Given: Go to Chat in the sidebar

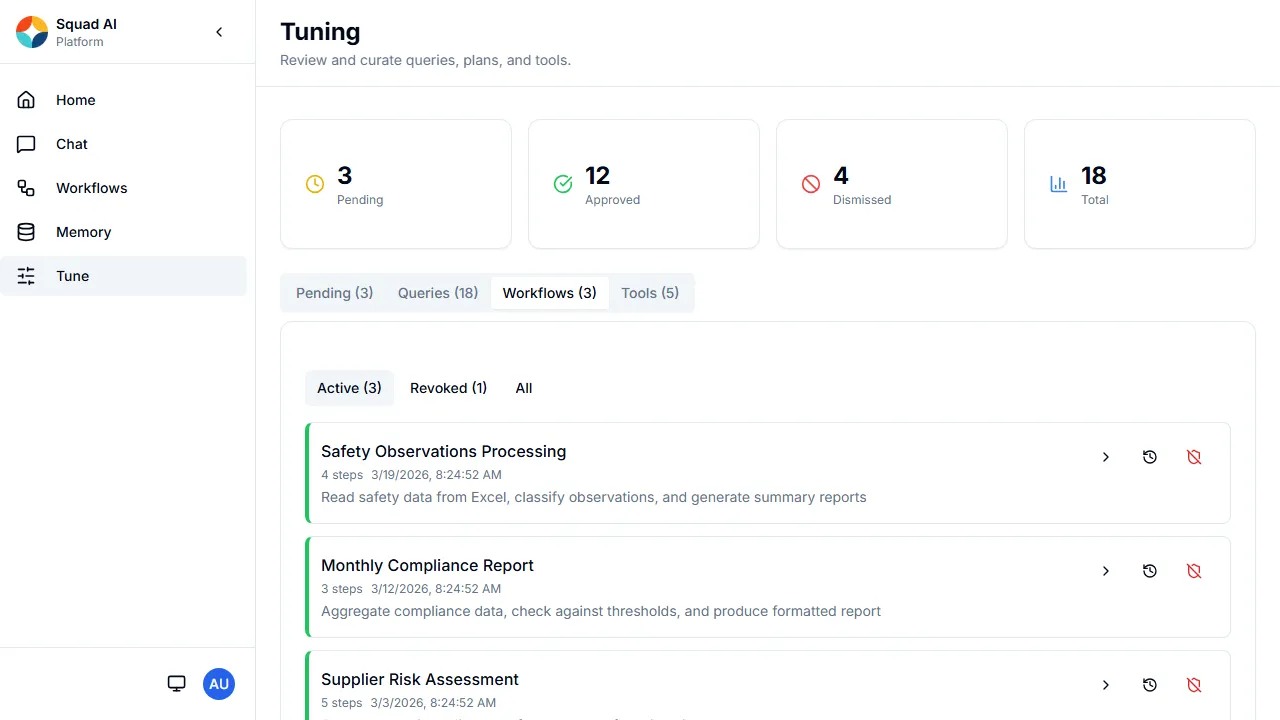Looking at the screenshot, I should pyautogui.click(x=72, y=144).
